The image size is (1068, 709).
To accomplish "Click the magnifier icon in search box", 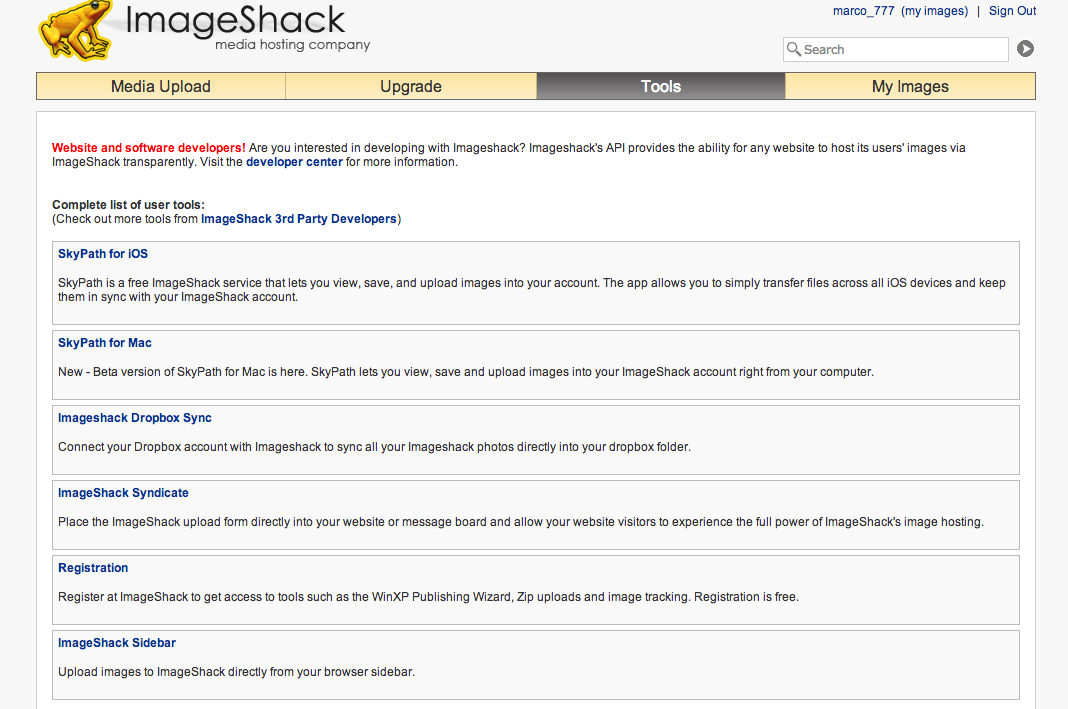I will coord(794,49).
